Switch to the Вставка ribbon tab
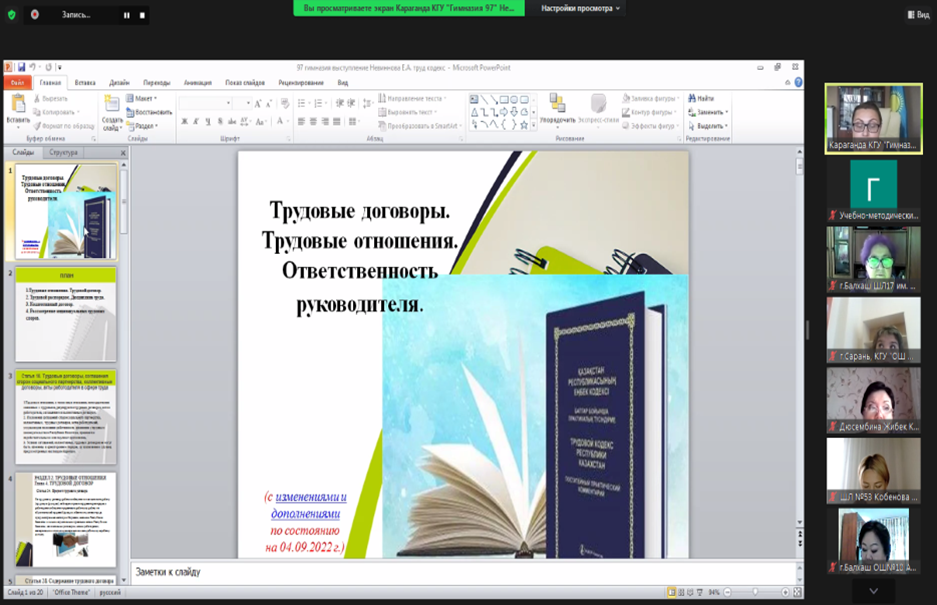This screenshot has width=937, height=605. 85,83
